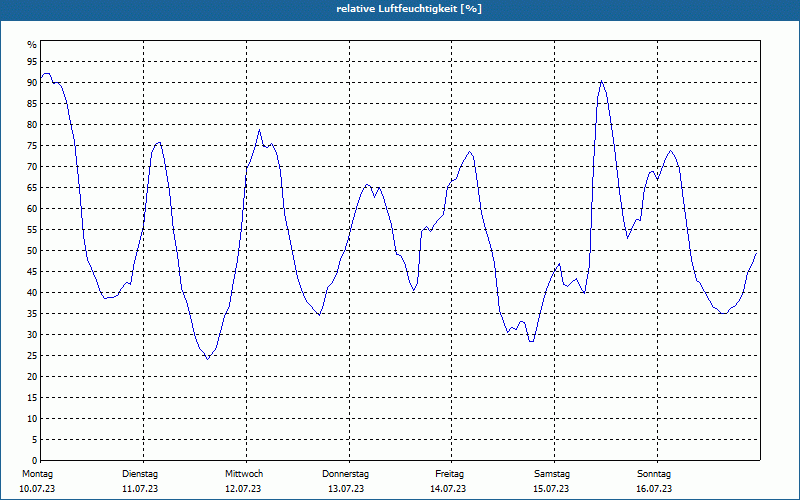Click the '5' y-axis value
800x500 pixels.
click(x=35, y=440)
